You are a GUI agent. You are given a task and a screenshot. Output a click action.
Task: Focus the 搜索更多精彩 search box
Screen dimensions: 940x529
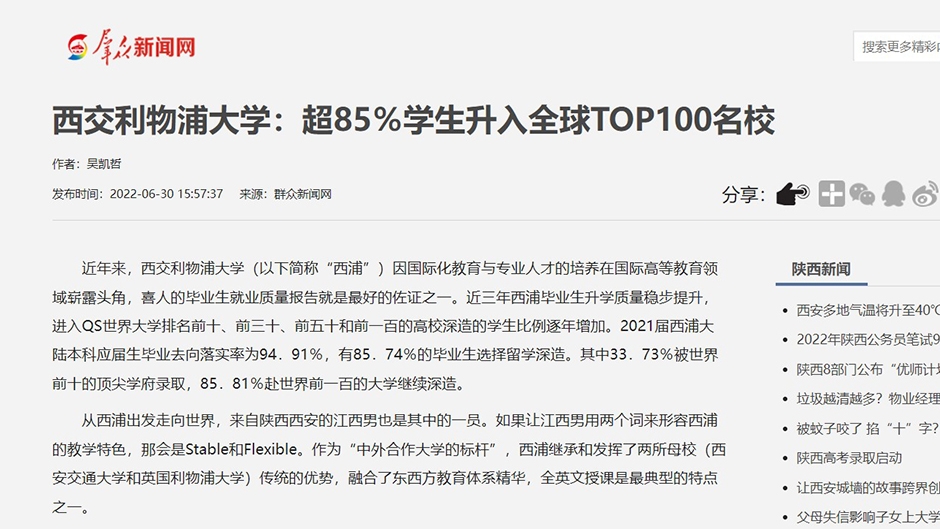click(897, 46)
